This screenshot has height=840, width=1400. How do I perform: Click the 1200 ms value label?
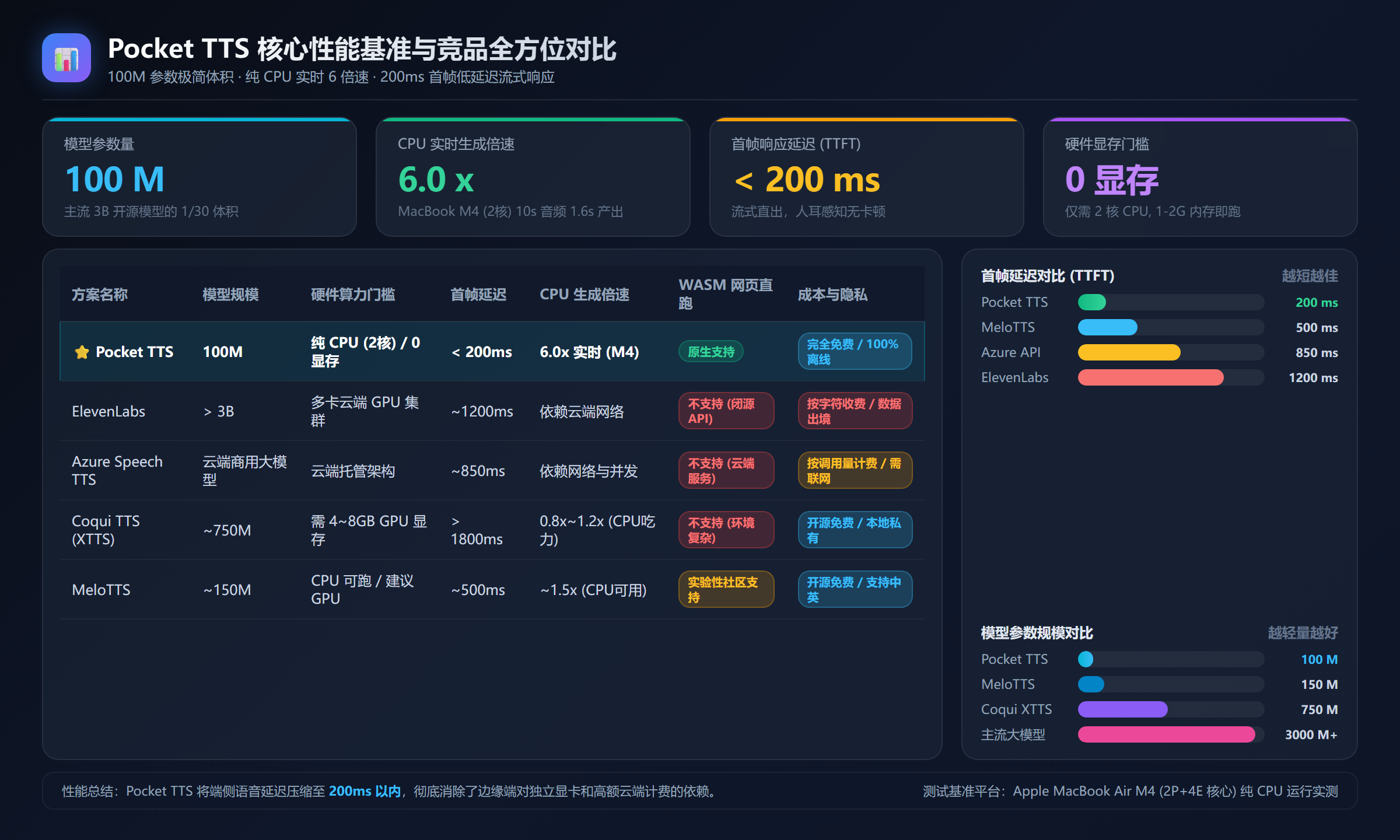pyautogui.click(x=1313, y=377)
